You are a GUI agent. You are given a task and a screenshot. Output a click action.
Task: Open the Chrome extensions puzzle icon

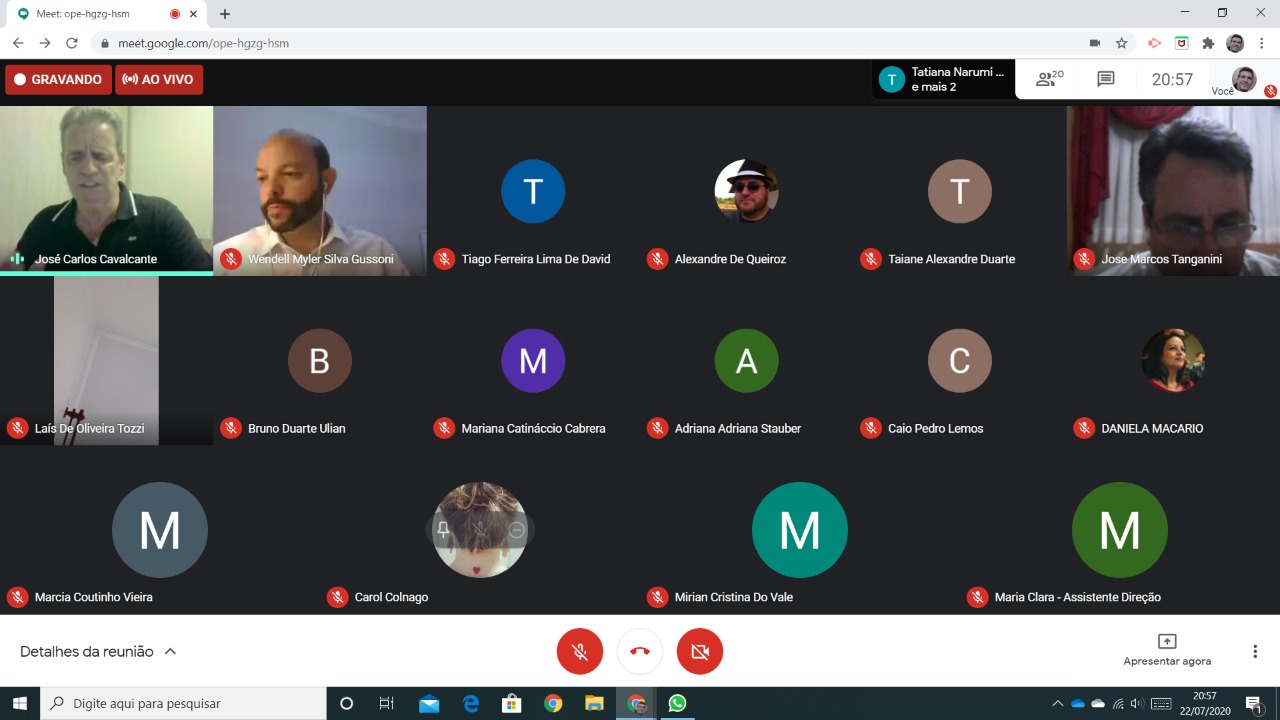point(1208,43)
